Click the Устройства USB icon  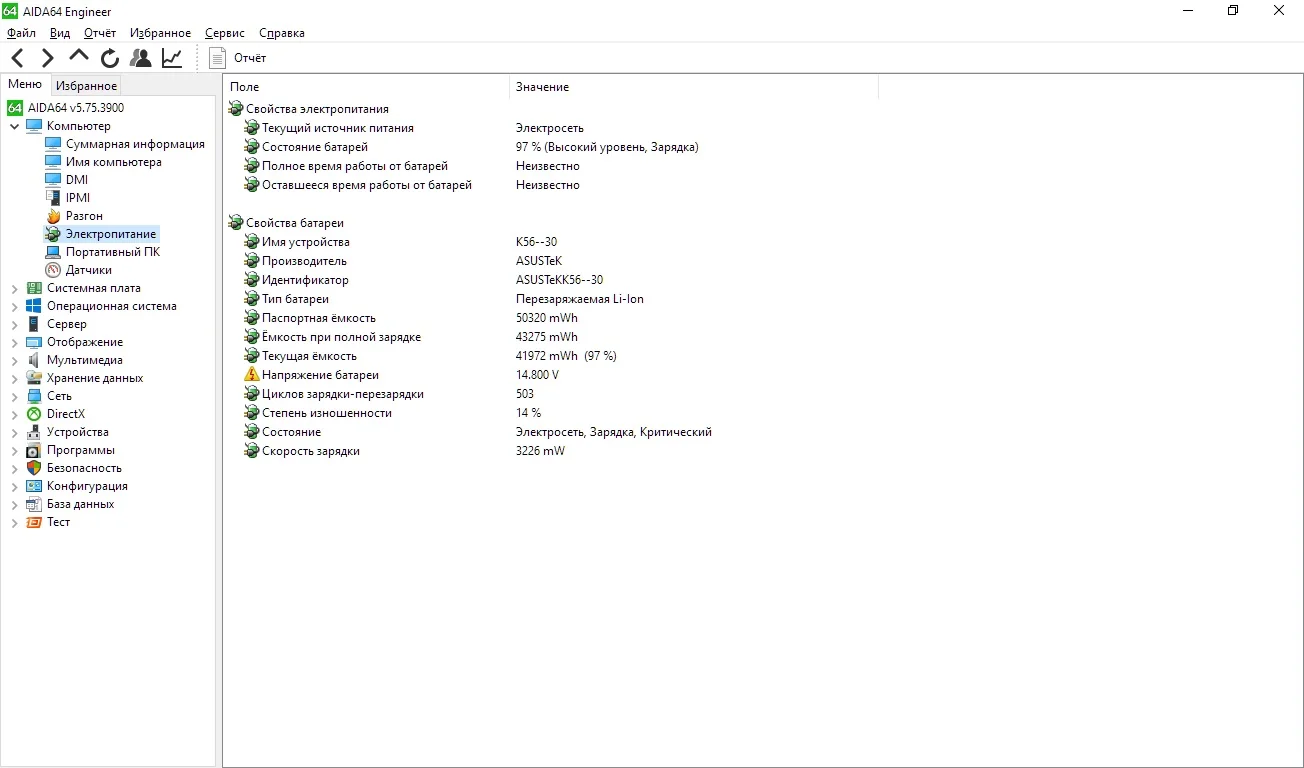point(34,432)
